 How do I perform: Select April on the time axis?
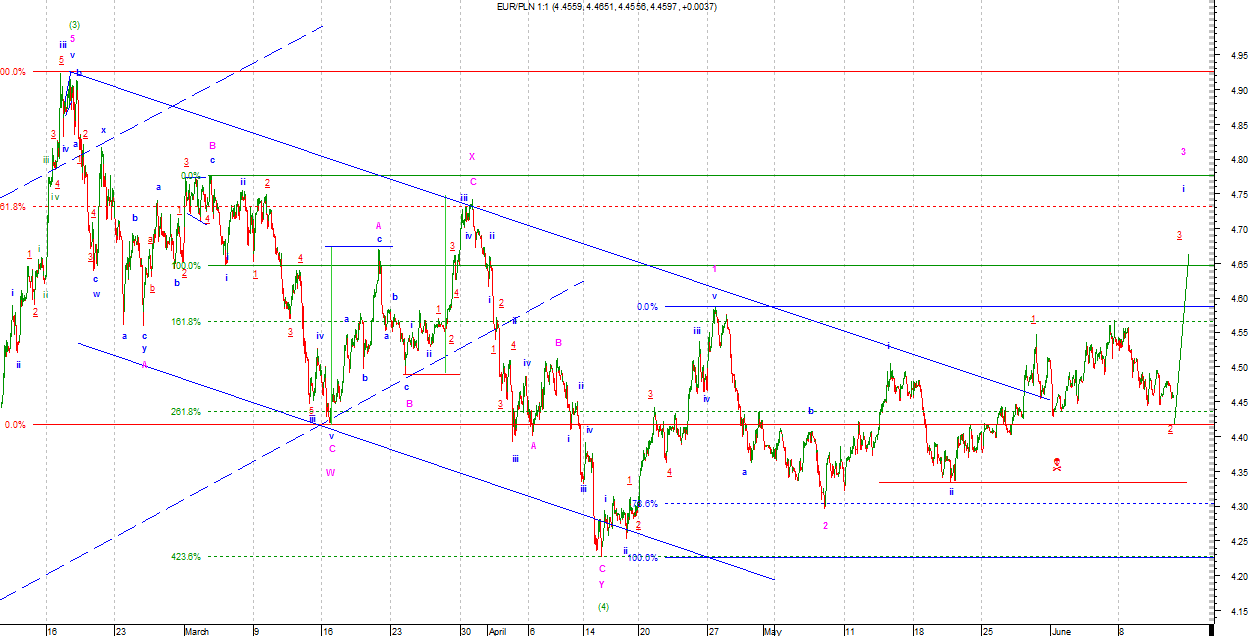coord(499,631)
